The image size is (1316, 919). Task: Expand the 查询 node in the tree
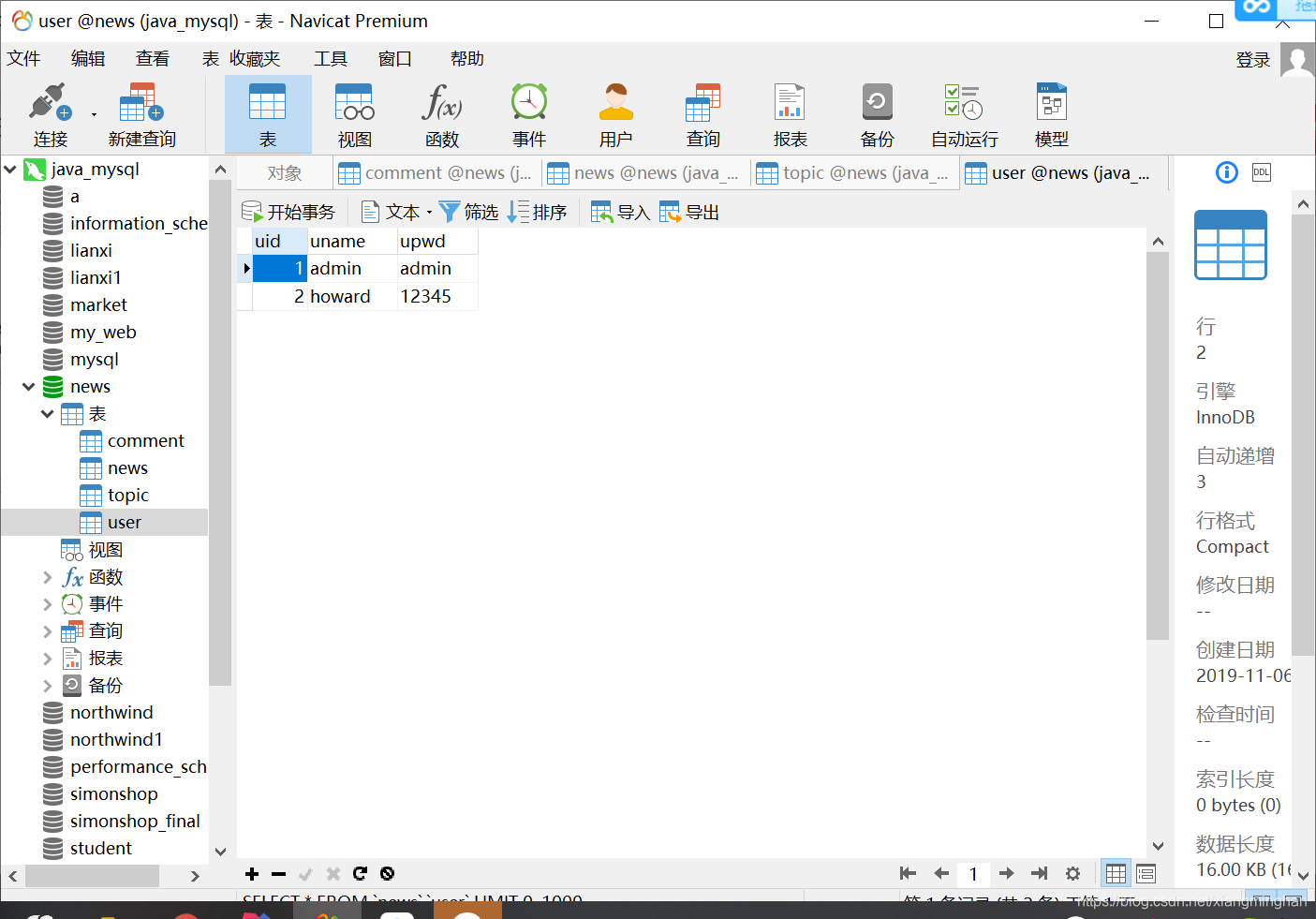point(48,631)
